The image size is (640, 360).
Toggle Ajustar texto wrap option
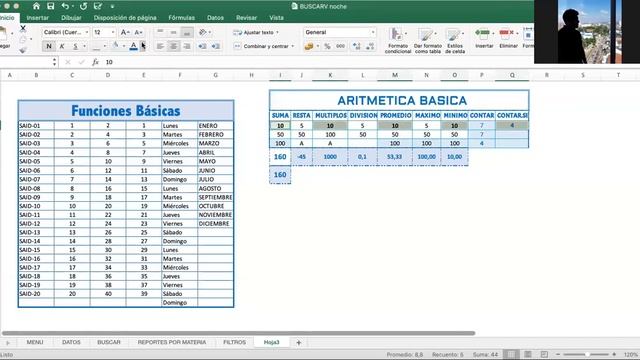(255, 32)
